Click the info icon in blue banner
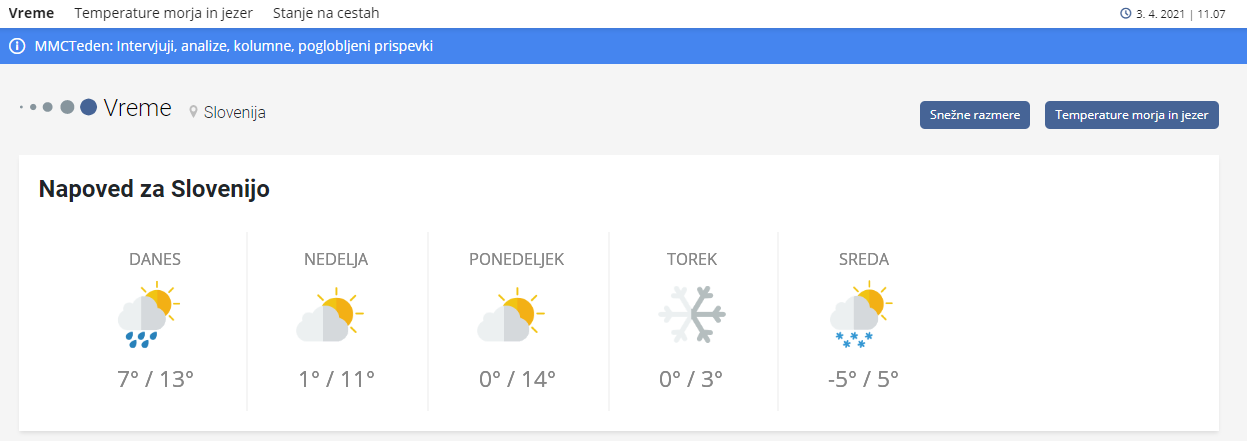 click(16, 46)
